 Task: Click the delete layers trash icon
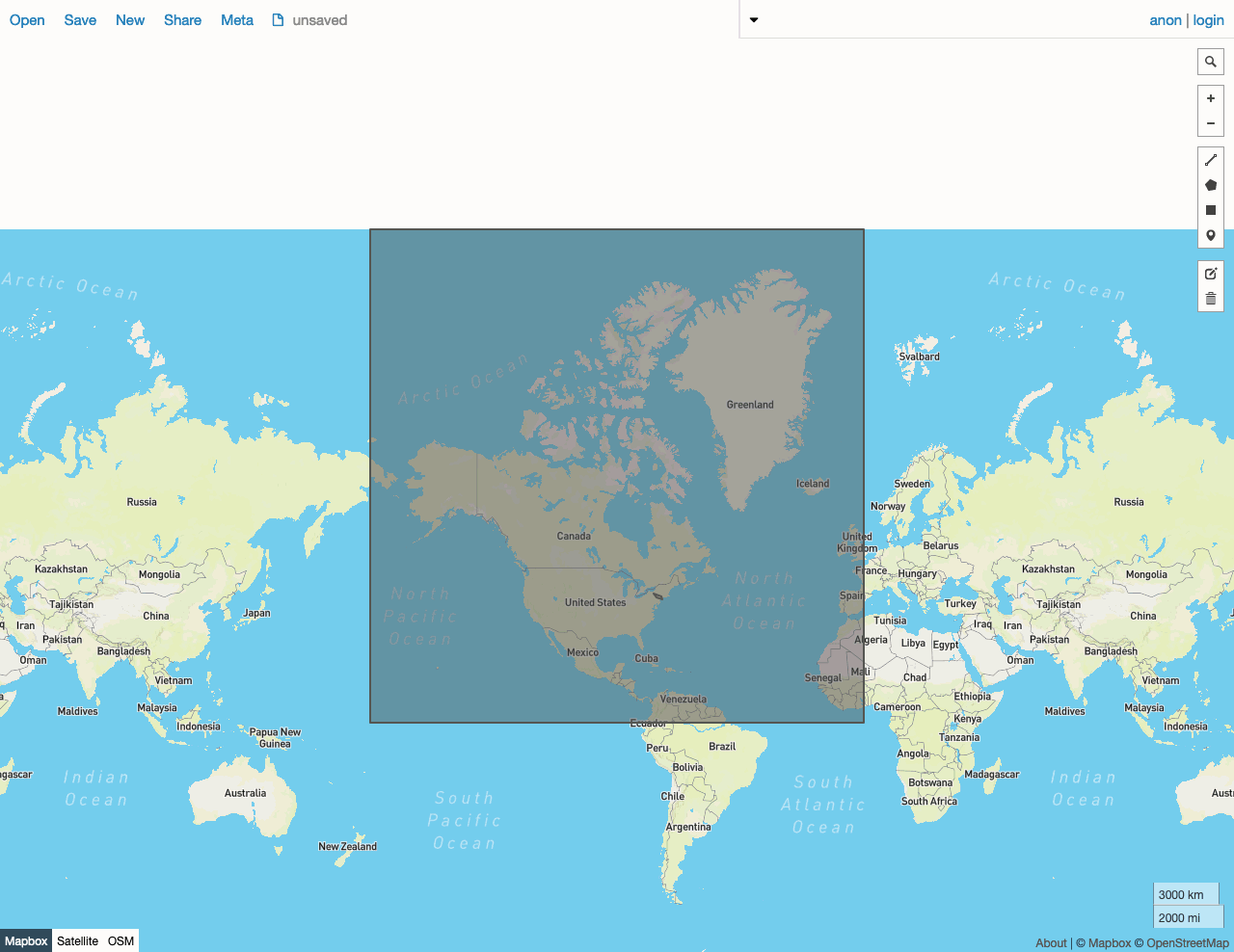coord(1211,299)
